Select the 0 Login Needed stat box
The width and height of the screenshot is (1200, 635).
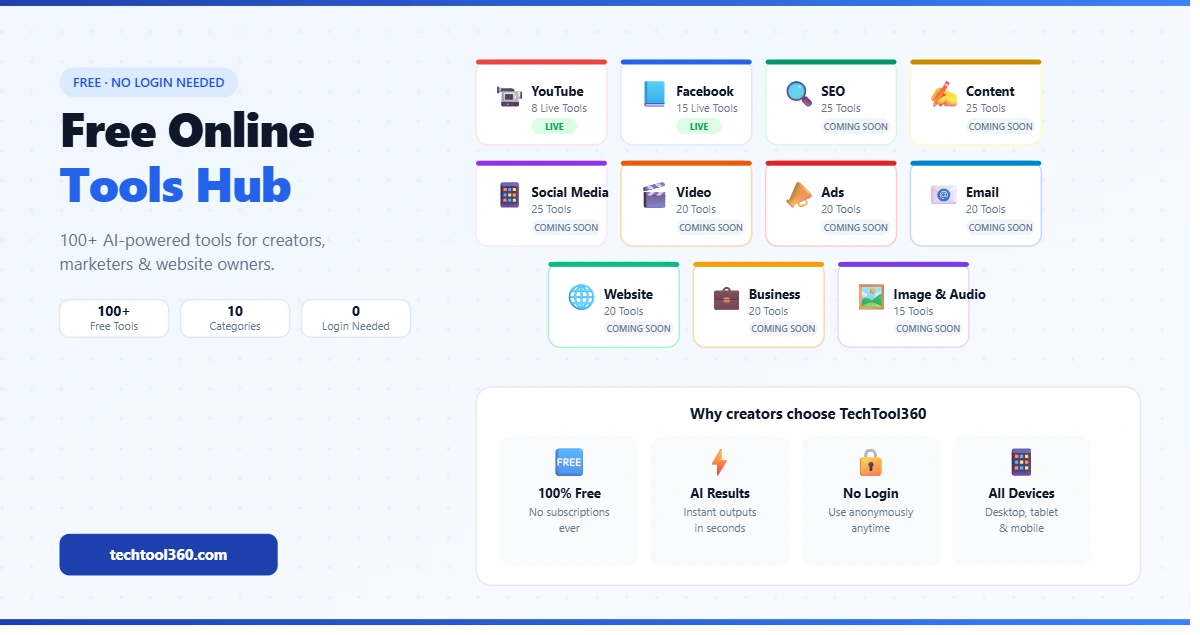[x=356, y=318]
